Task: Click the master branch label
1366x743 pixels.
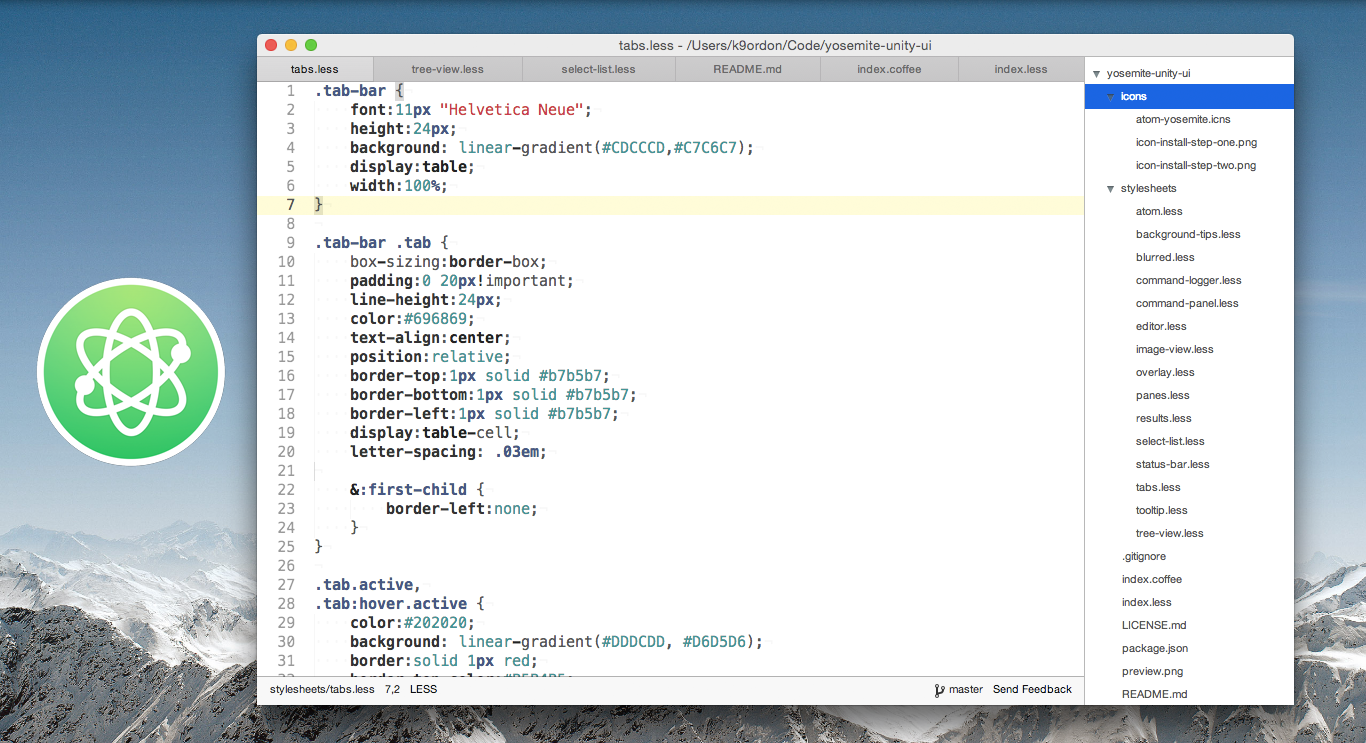Action: point(966,689)
